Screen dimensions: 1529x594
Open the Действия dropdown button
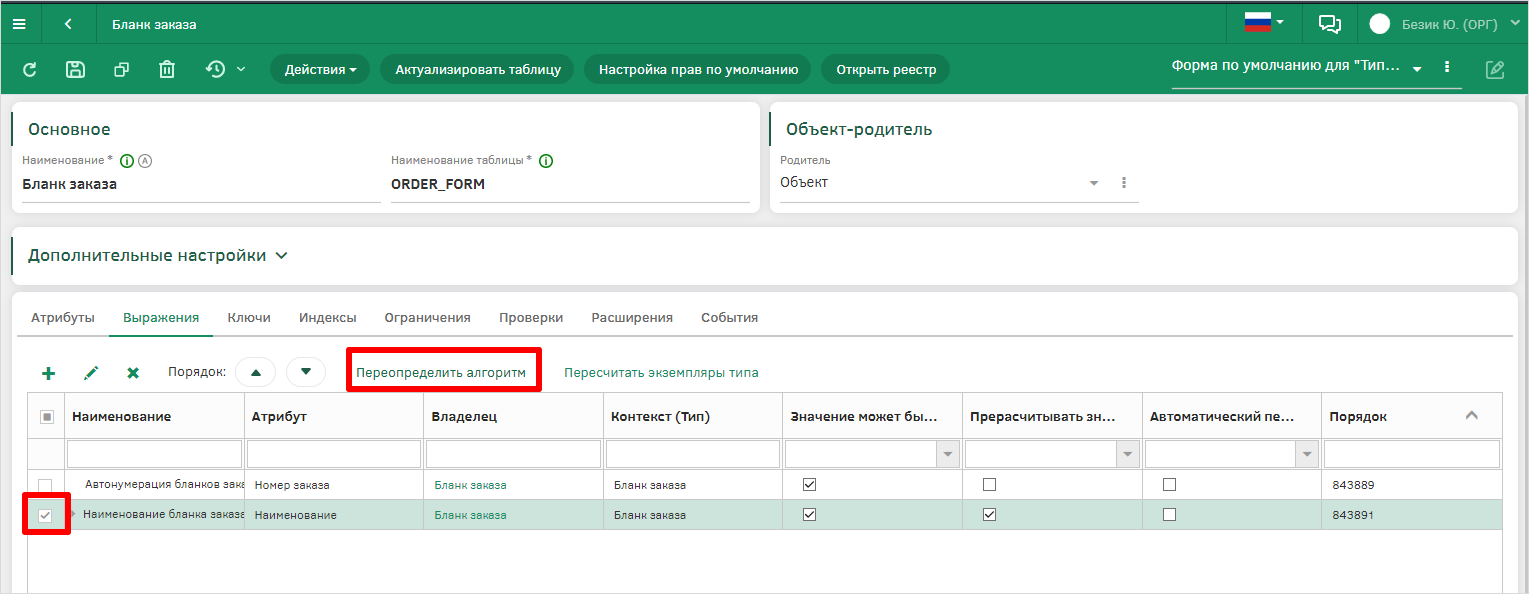[320, 69]
